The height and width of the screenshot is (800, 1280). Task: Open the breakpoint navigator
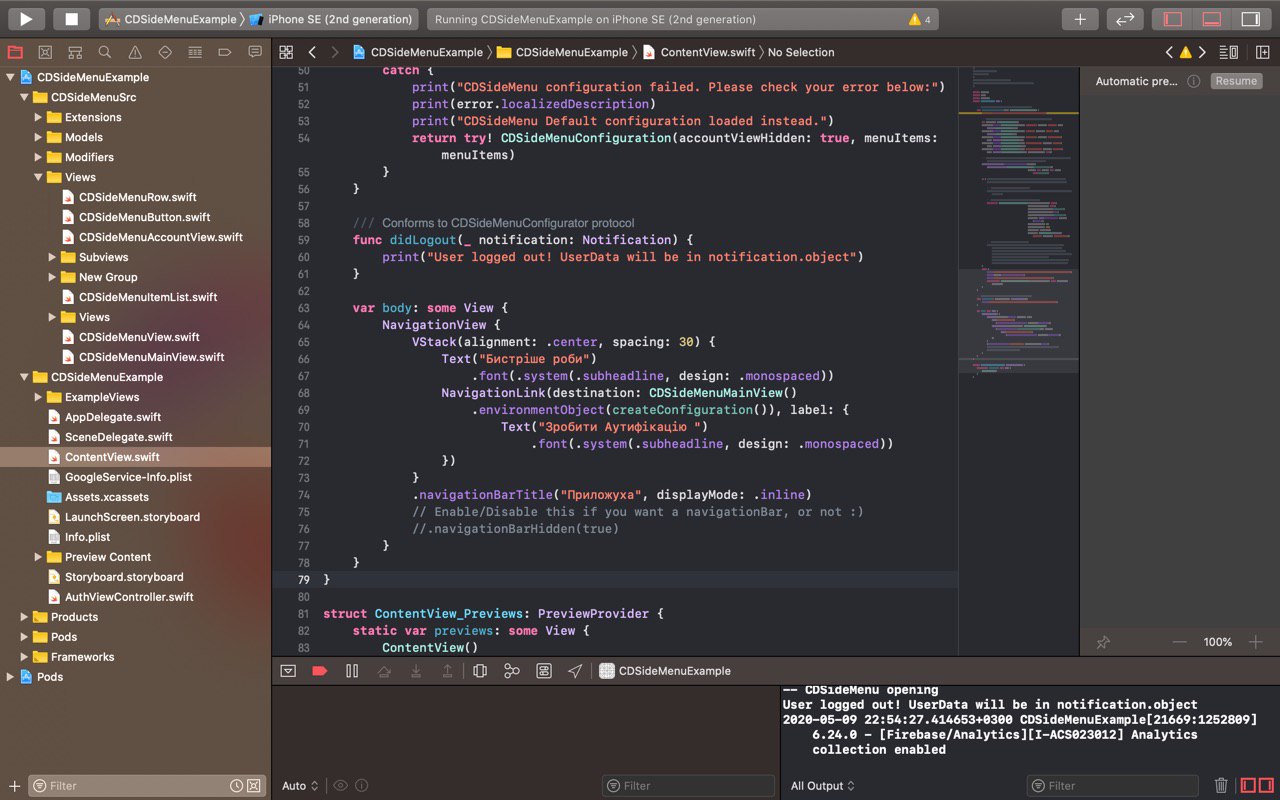tap(225, 52)
